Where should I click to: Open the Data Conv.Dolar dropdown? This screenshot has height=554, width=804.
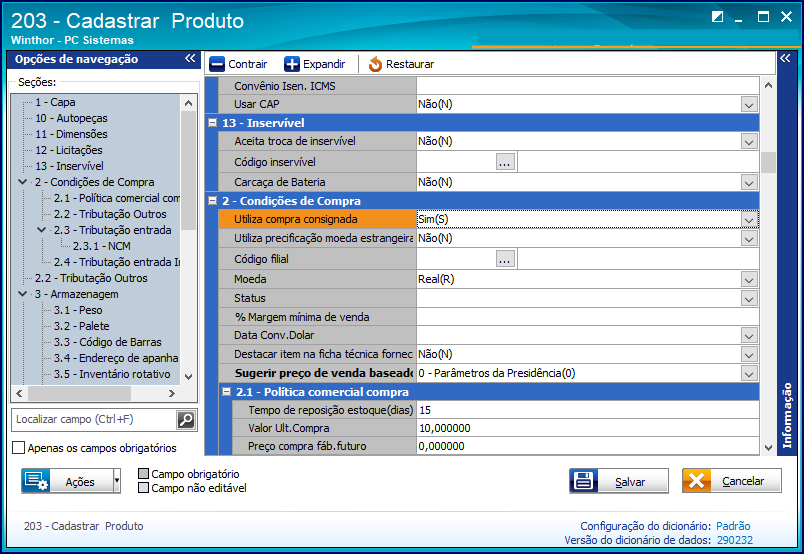749,335
